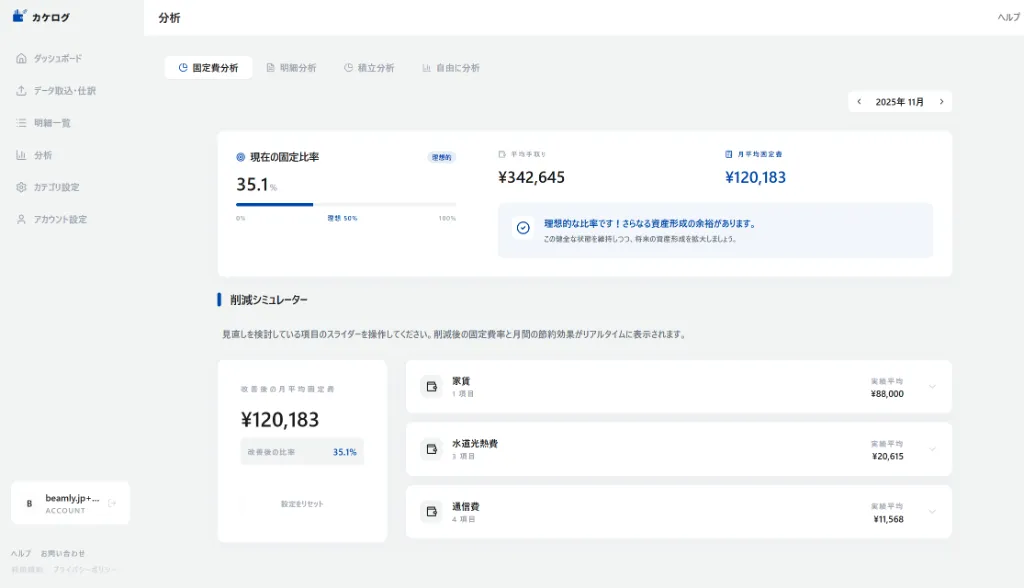Click the 35.1% current ratio value
This screenshot has width=1024, height=588.
click(x=257, y=185)
